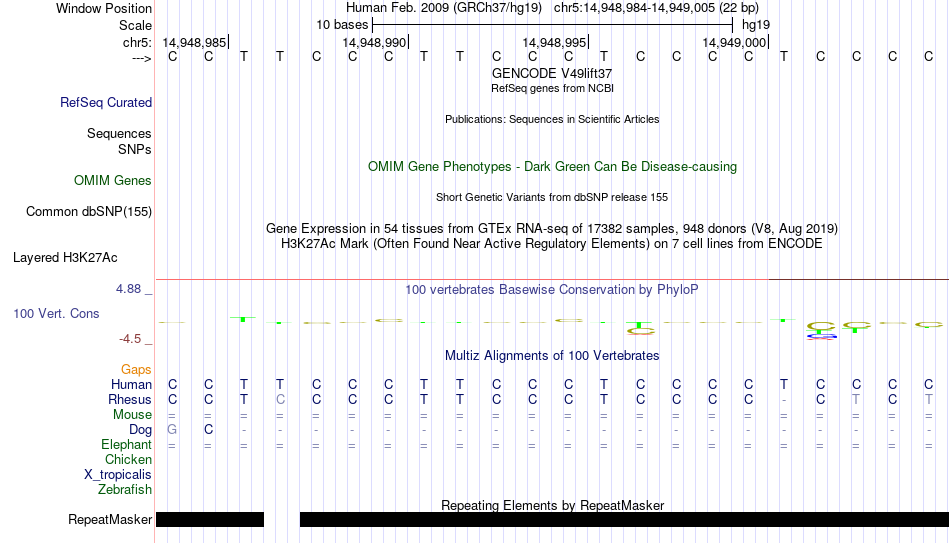
Task: Click the 10 bases scale bar
Action: (553, 25)
